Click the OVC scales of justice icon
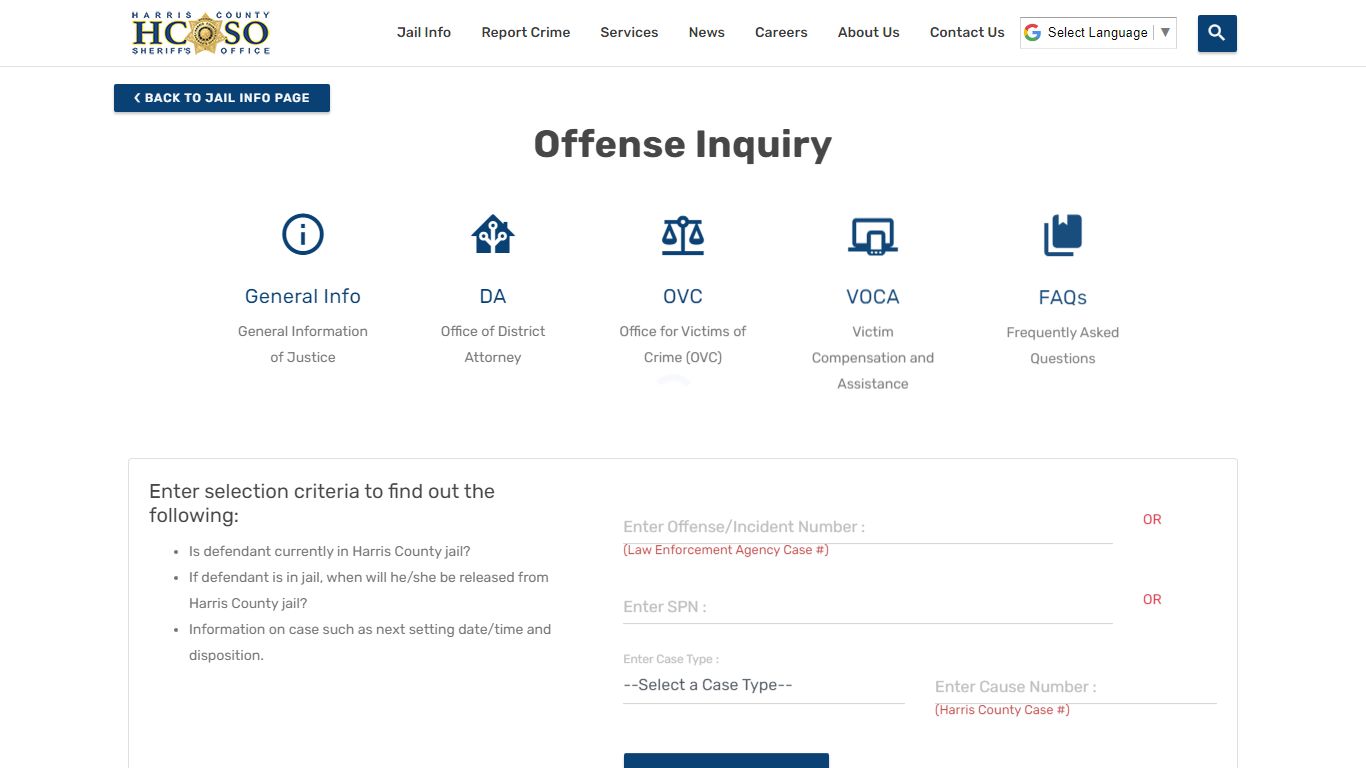 [683, 235]
